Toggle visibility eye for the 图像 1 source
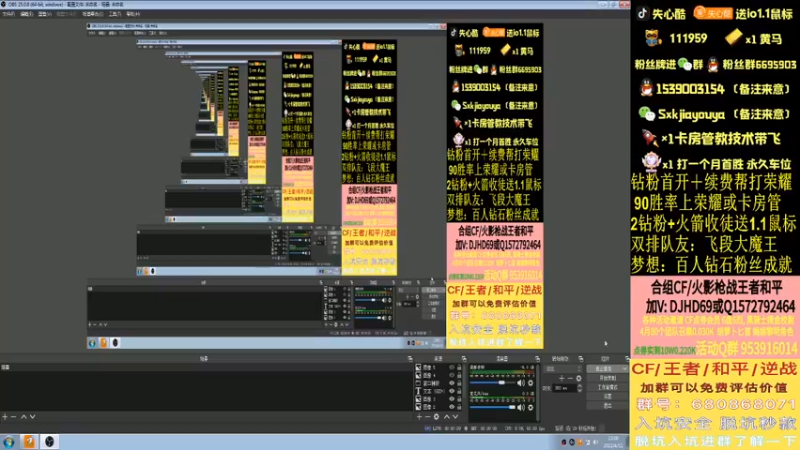 click(452, 367)
